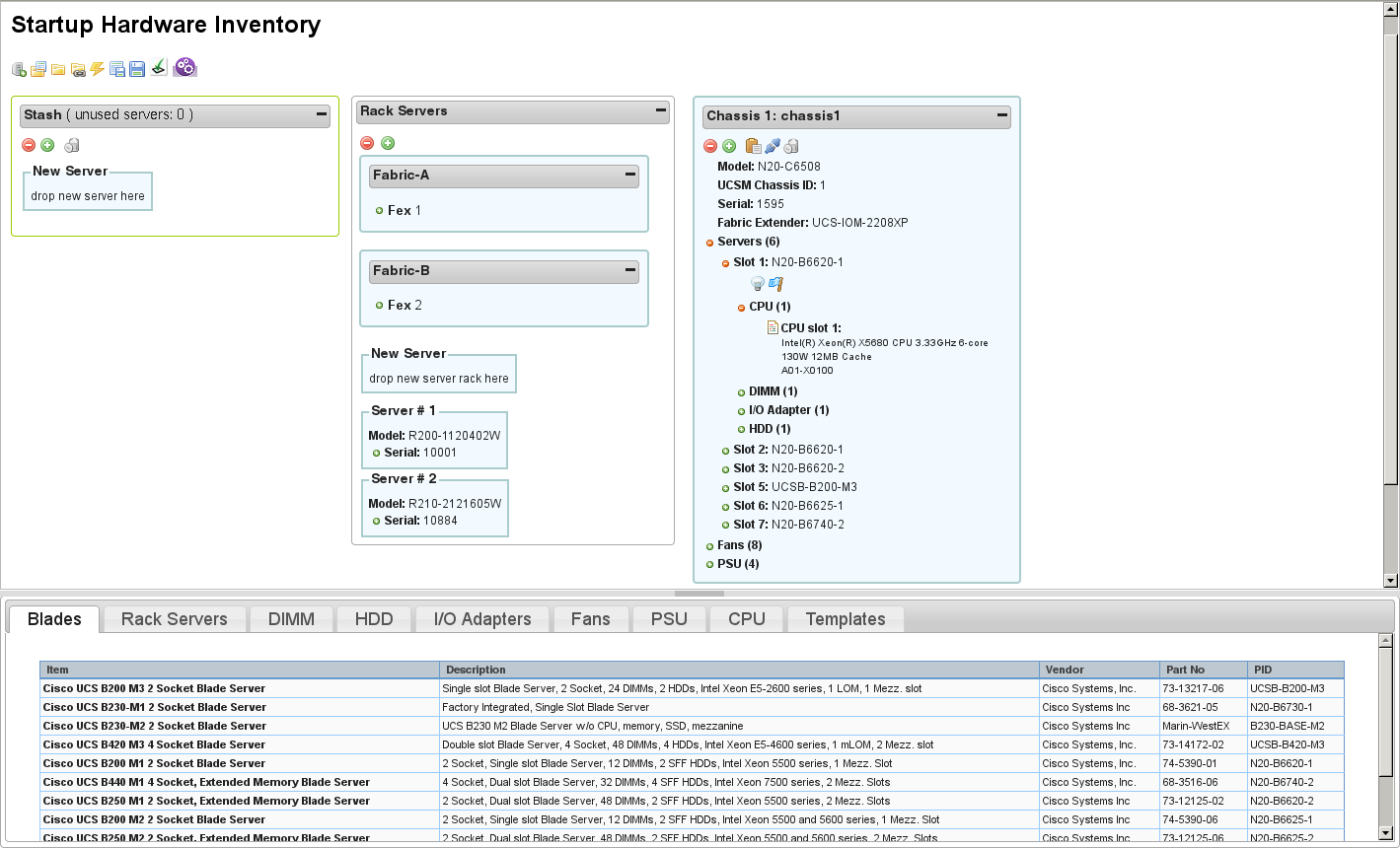This screenshot has width=1400, height=848.
Task: Expand Fex 1 under Fabric-A
Action: [380, 211]
